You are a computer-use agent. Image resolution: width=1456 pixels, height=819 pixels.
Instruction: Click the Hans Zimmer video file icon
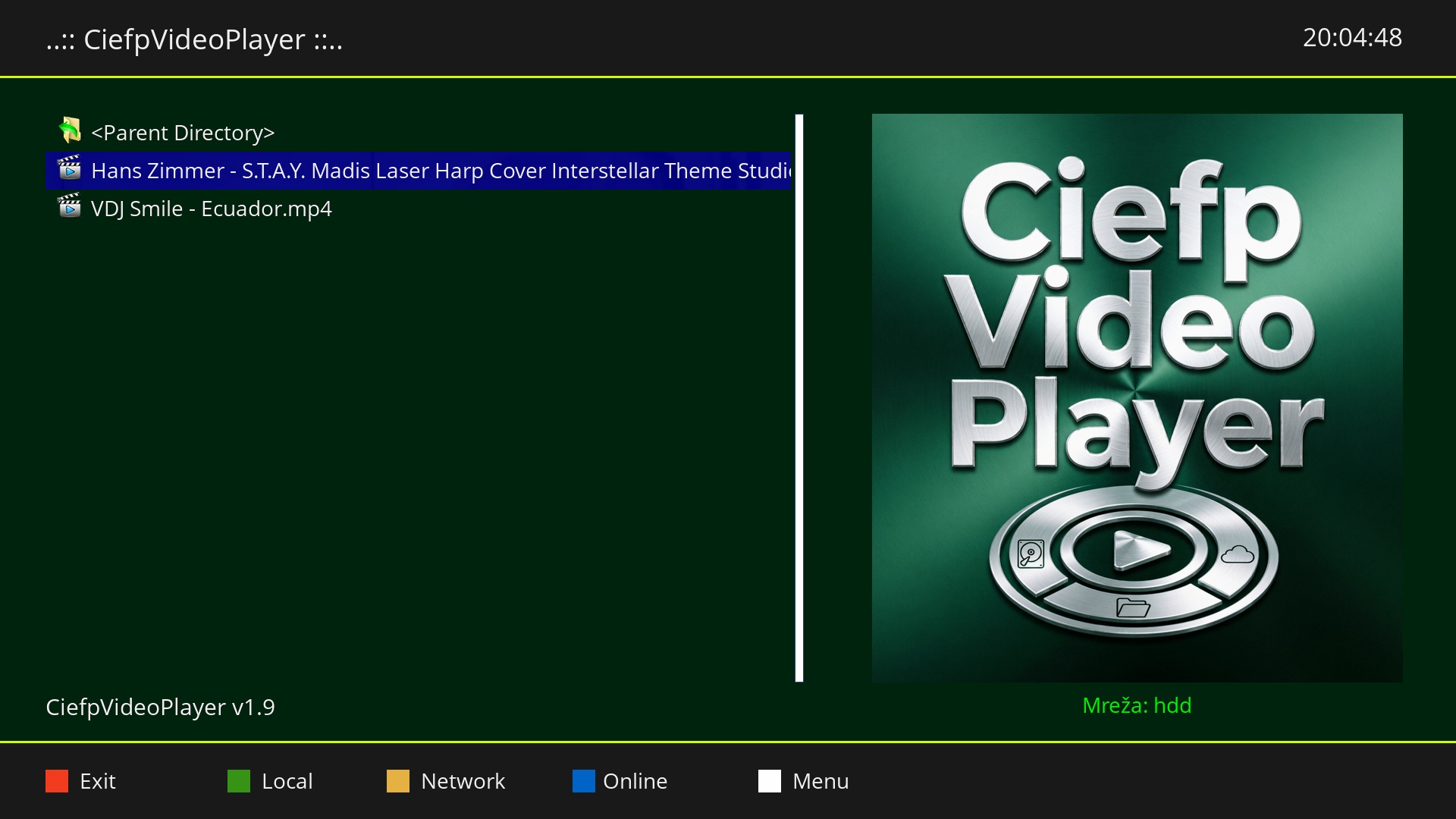pyautogui.click(x=70, y=168)
